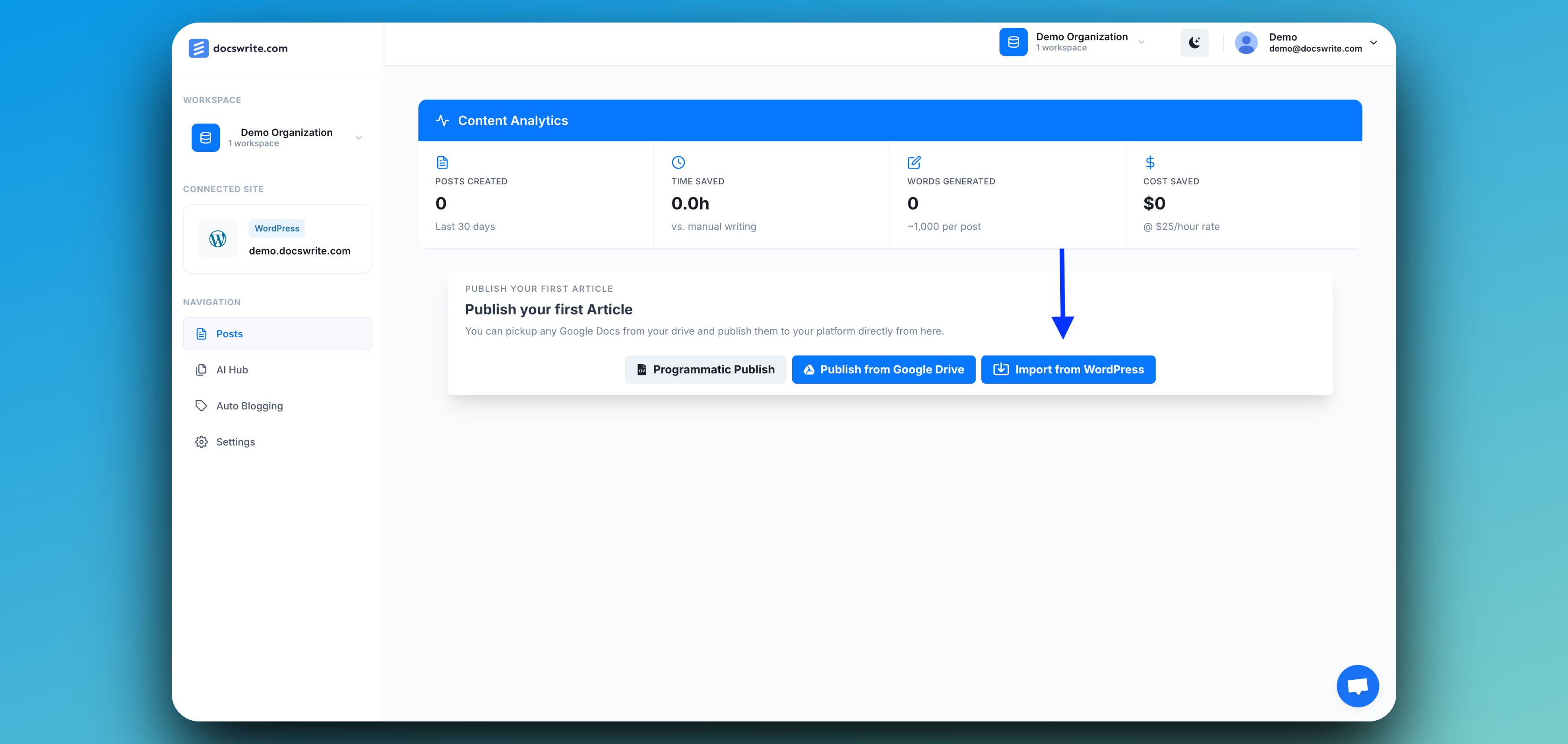Image resolution: width=1568 pixels, height=744 pixels.
Task: Click the Time Saved clock icon
Action: [x=677, y=163]
